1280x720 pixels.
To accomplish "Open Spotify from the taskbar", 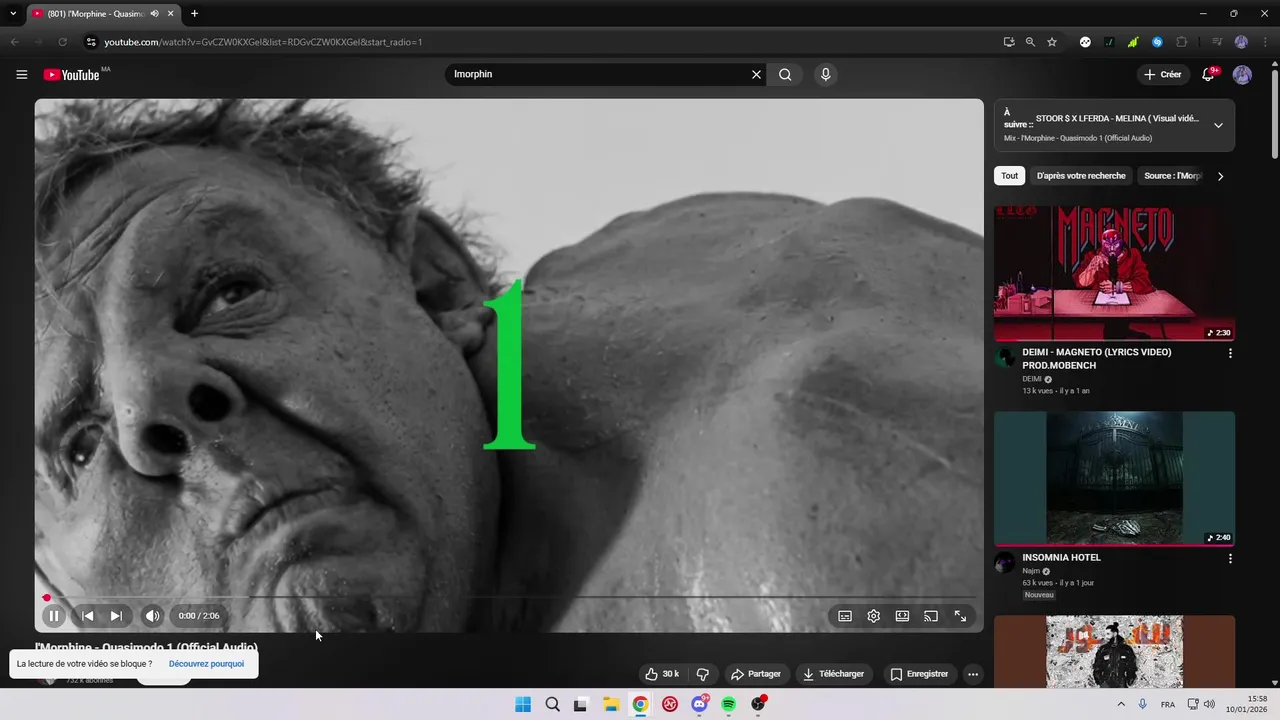I will click(729, 704).
